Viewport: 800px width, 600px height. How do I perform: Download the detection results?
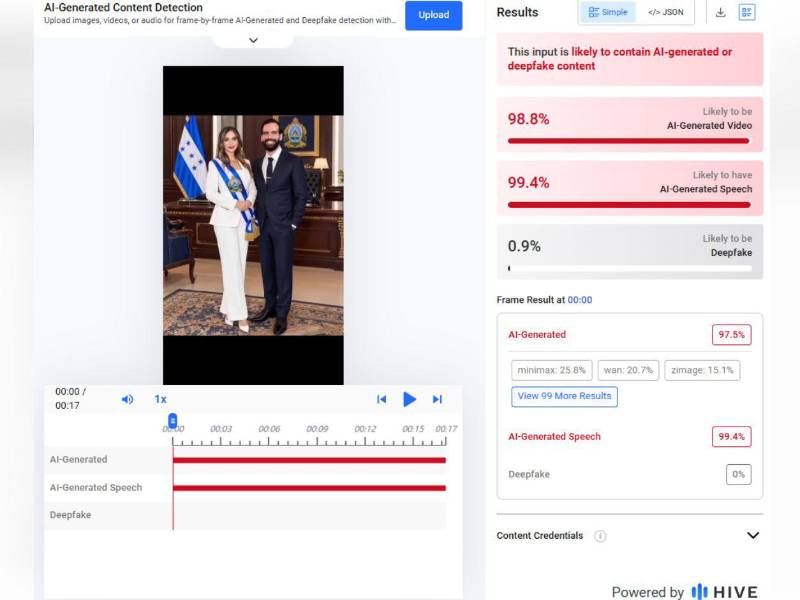(720, 12)
